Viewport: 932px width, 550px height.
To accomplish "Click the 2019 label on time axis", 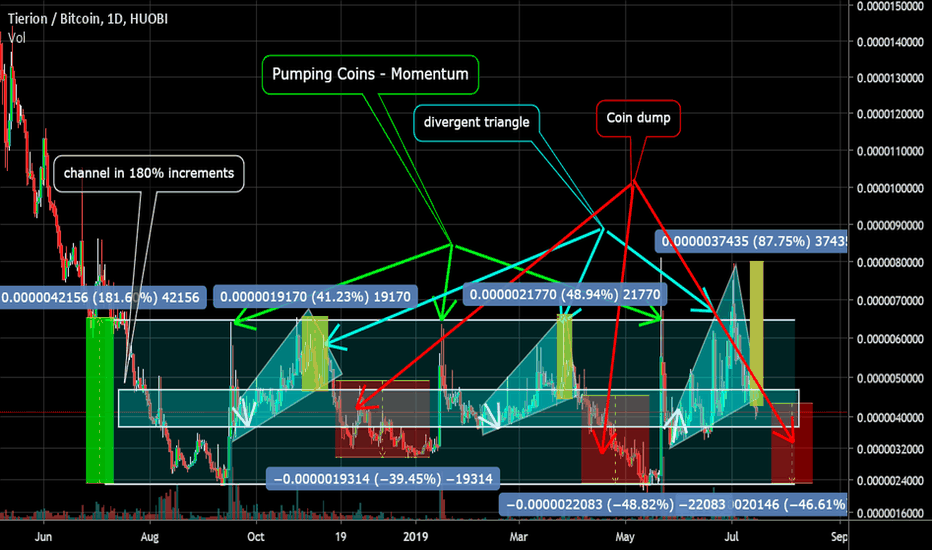I will [x=415, y=537].
